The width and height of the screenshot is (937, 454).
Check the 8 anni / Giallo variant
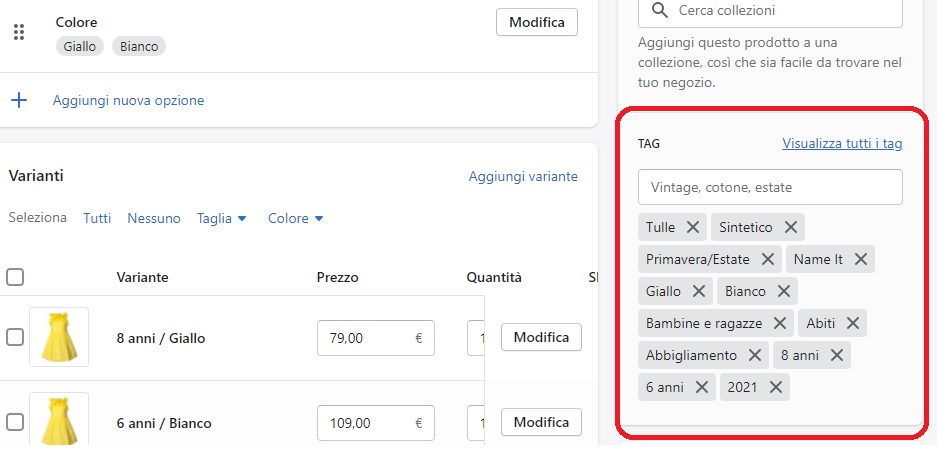[15, 338]
